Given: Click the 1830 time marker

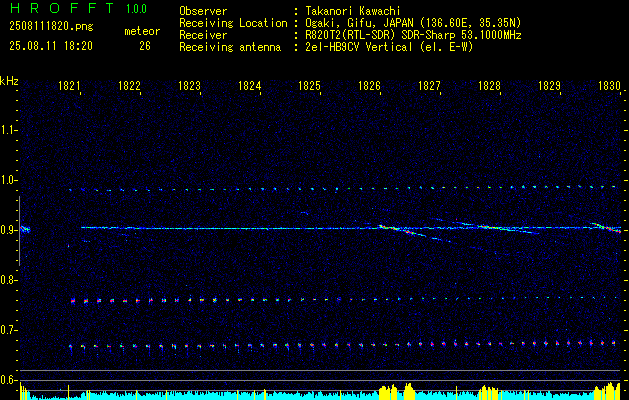Looking at the screenshot, I should (x=609, y=86).
